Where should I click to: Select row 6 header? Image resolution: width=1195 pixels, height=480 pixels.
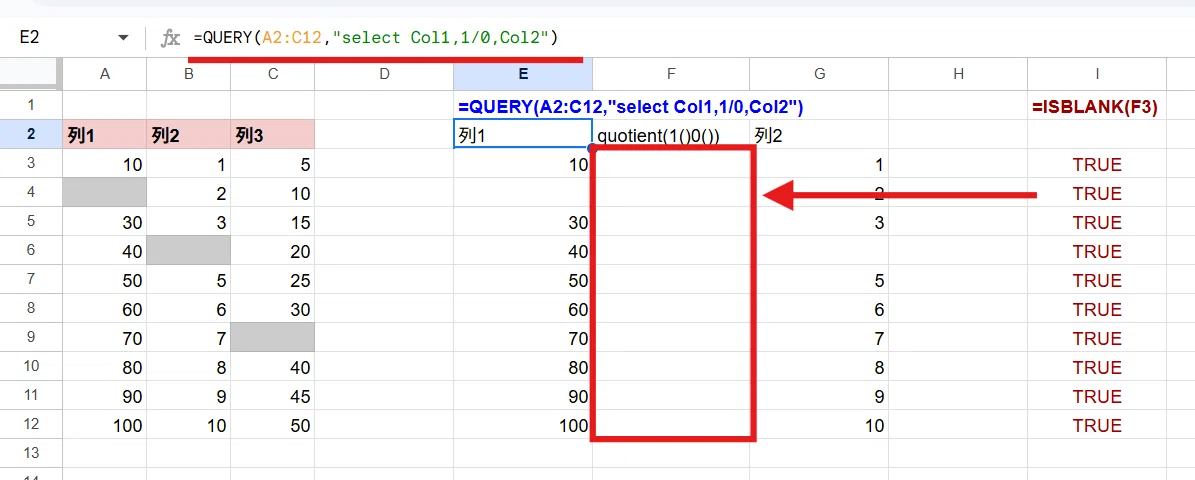pyautogui.click(x=30, y=251)
